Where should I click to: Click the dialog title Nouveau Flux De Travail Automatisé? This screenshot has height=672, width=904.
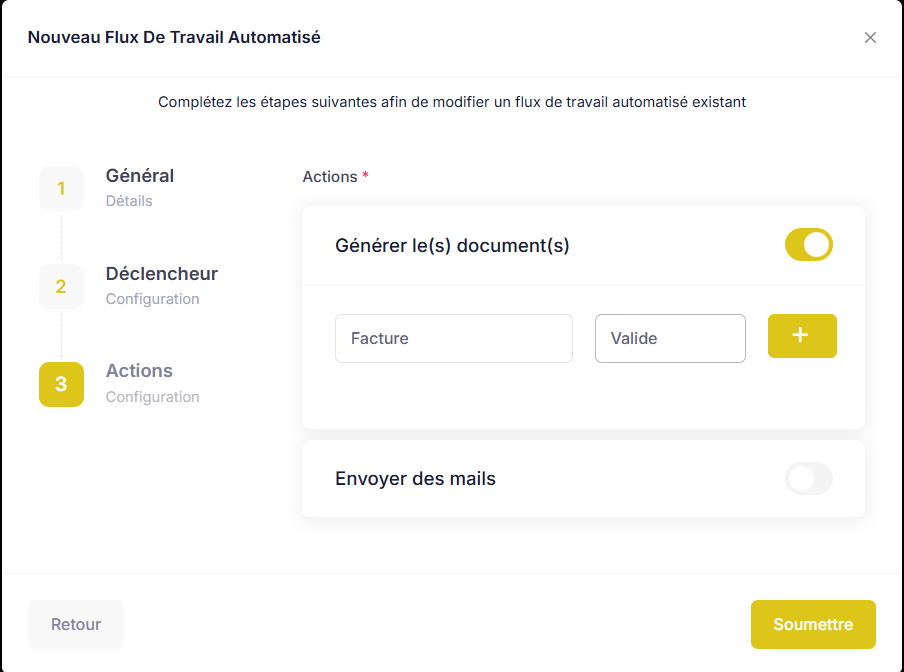point(174,37)
